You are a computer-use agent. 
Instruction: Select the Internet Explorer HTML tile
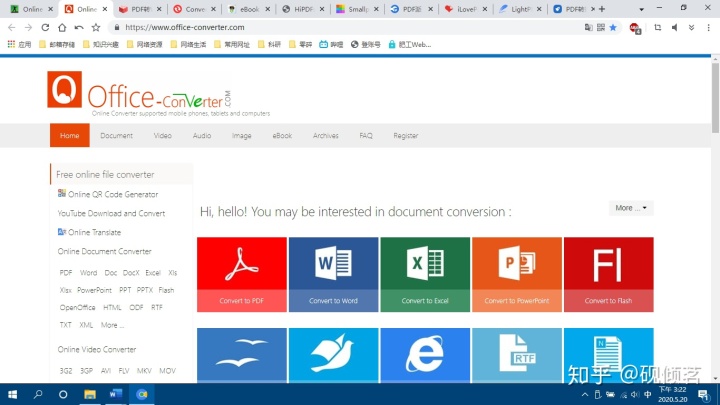(425, 355)
